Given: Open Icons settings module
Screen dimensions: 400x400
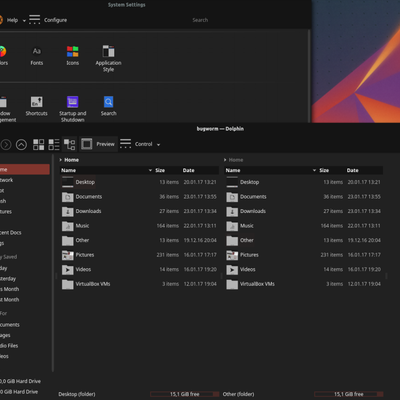Looking at the screenshot, I should (72, 56).
